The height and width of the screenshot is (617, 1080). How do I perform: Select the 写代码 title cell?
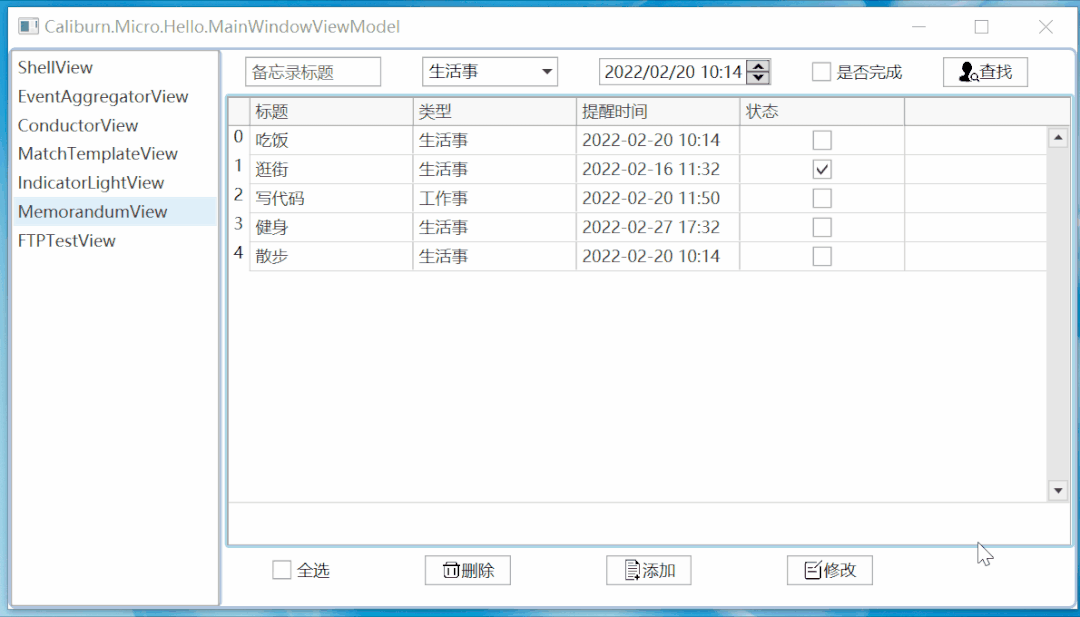coord(331,198)
